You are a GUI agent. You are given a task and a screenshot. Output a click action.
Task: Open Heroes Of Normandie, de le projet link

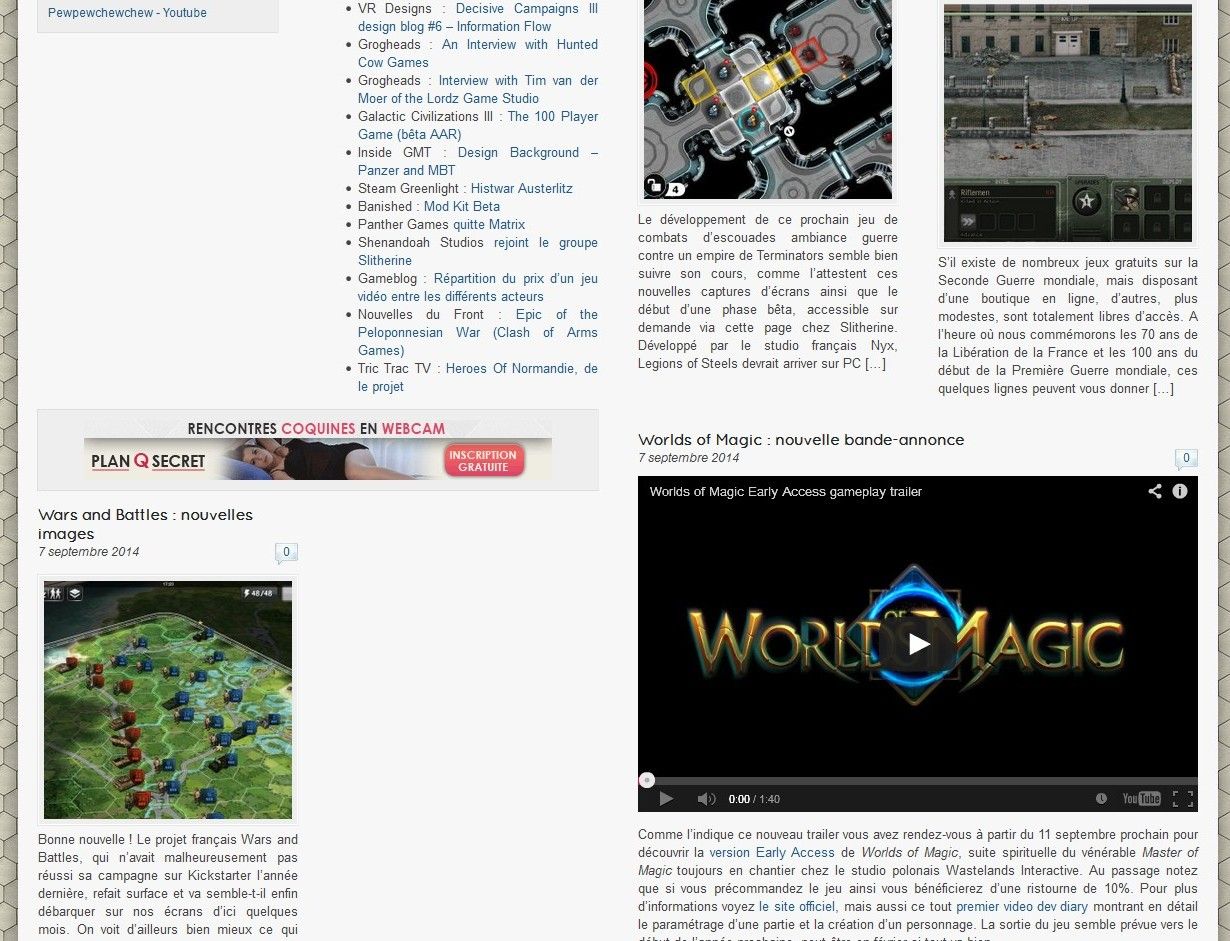click(478, 377)
